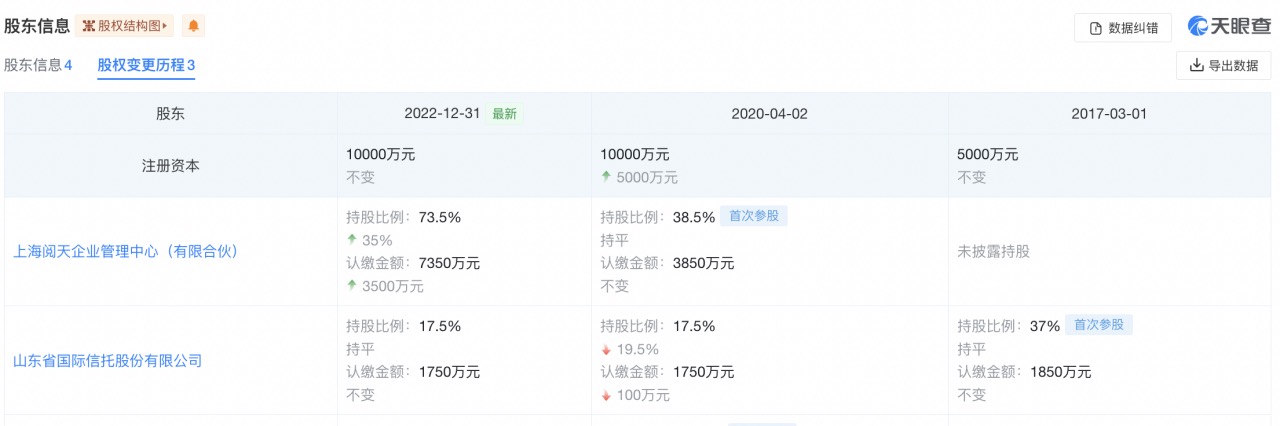The width and height of the screenshot is (1280, 426).
Task: Select the 股权变更历程 3 tab
Action: (146, 65)
